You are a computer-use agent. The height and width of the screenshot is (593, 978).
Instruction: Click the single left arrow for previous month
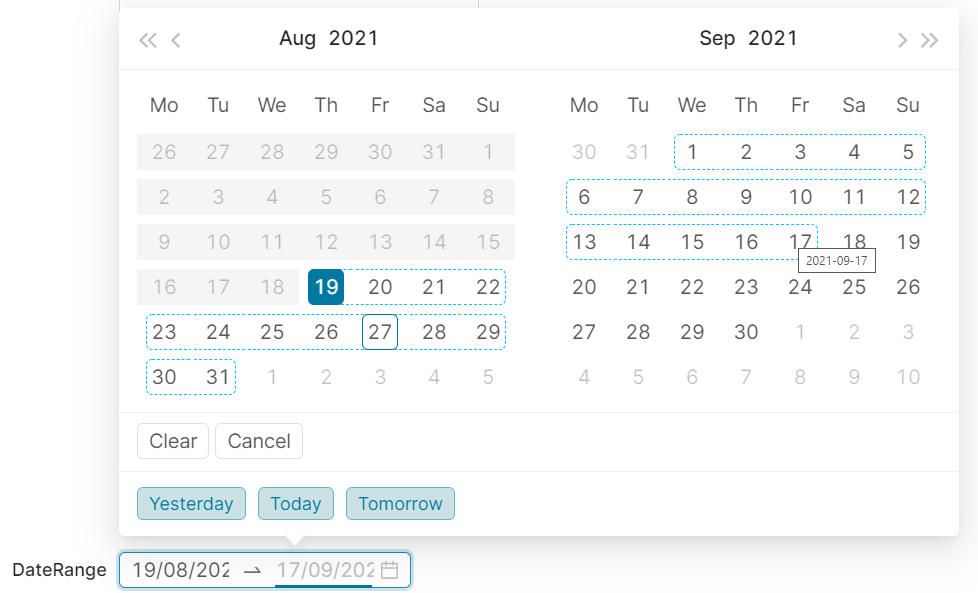(175, 40)
